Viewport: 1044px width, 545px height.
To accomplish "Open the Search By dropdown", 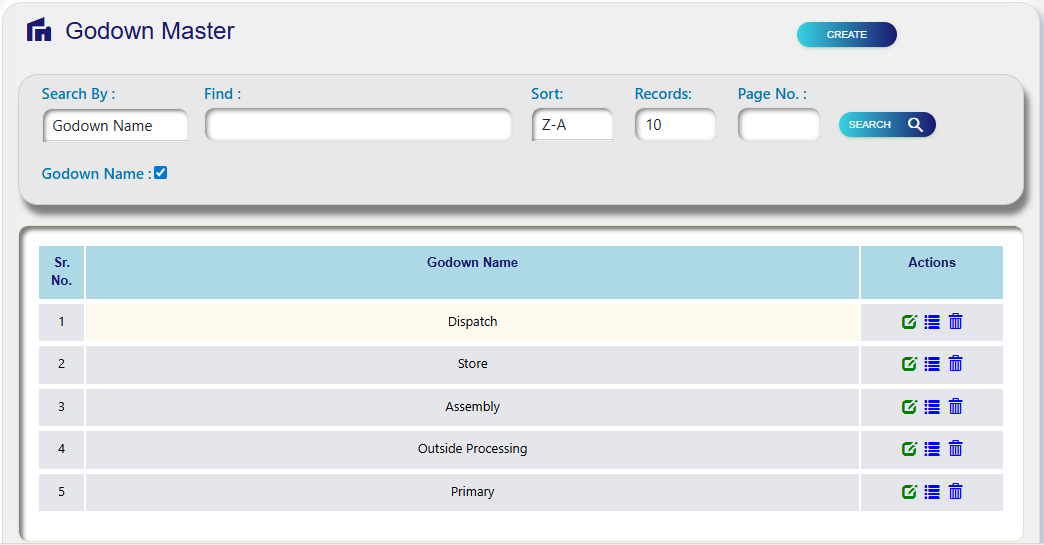I will tap(116, 126).
